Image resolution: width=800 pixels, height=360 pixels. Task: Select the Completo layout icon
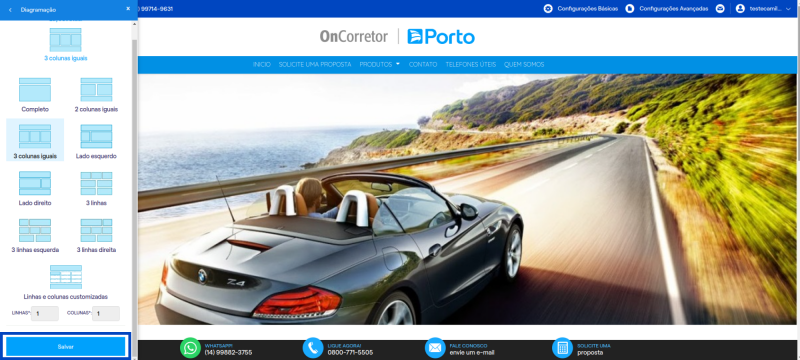(35, 90)
